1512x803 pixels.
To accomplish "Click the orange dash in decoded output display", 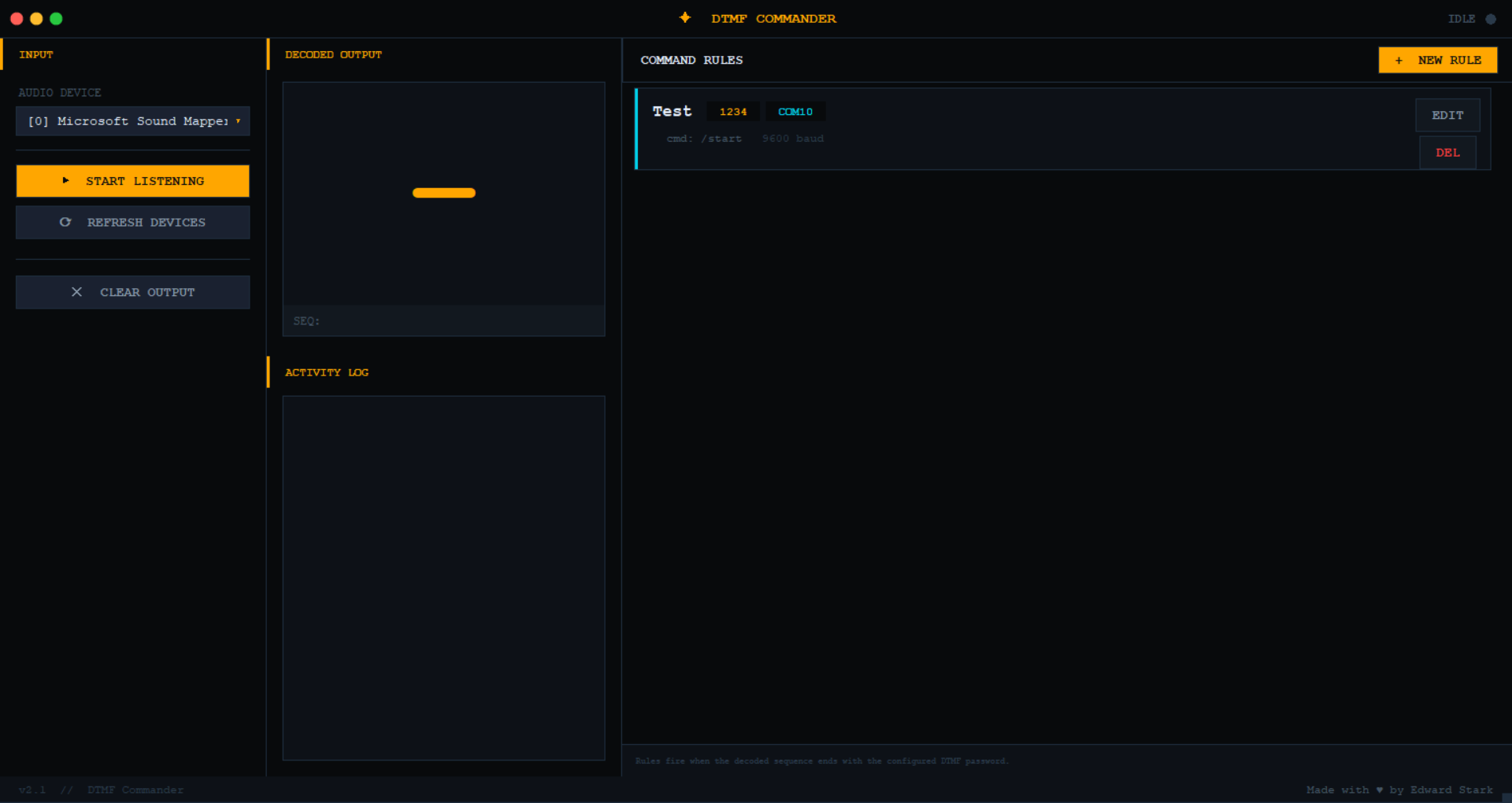I will 444,193.
